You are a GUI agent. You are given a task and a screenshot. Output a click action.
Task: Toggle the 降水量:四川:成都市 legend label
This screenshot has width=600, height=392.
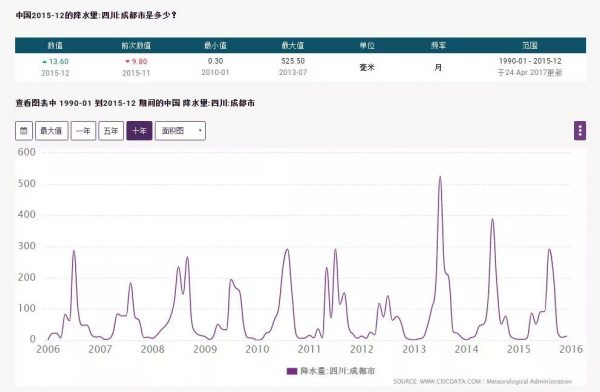tap(338, 371)
